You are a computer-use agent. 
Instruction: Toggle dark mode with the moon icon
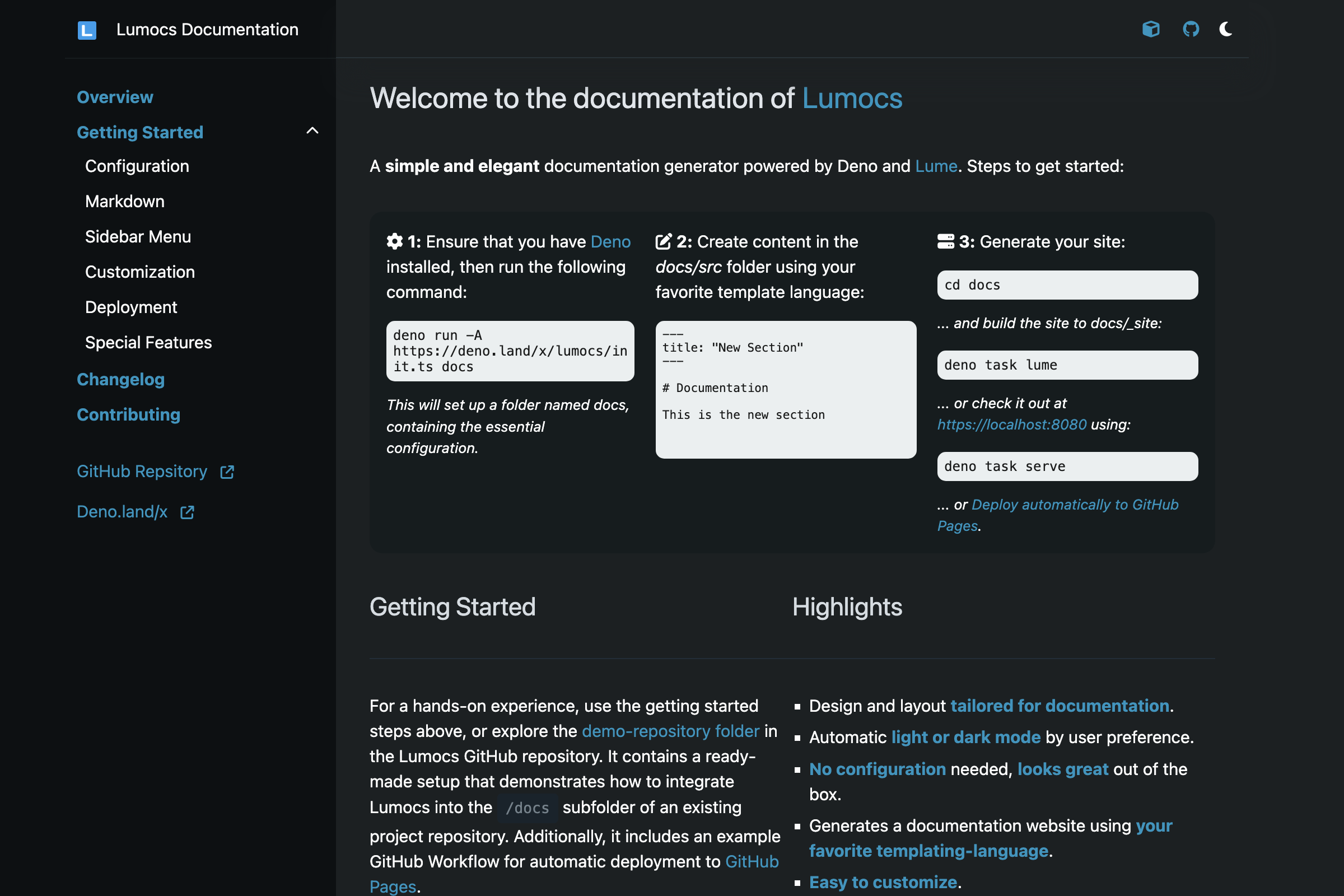[x=1225, y=29]
